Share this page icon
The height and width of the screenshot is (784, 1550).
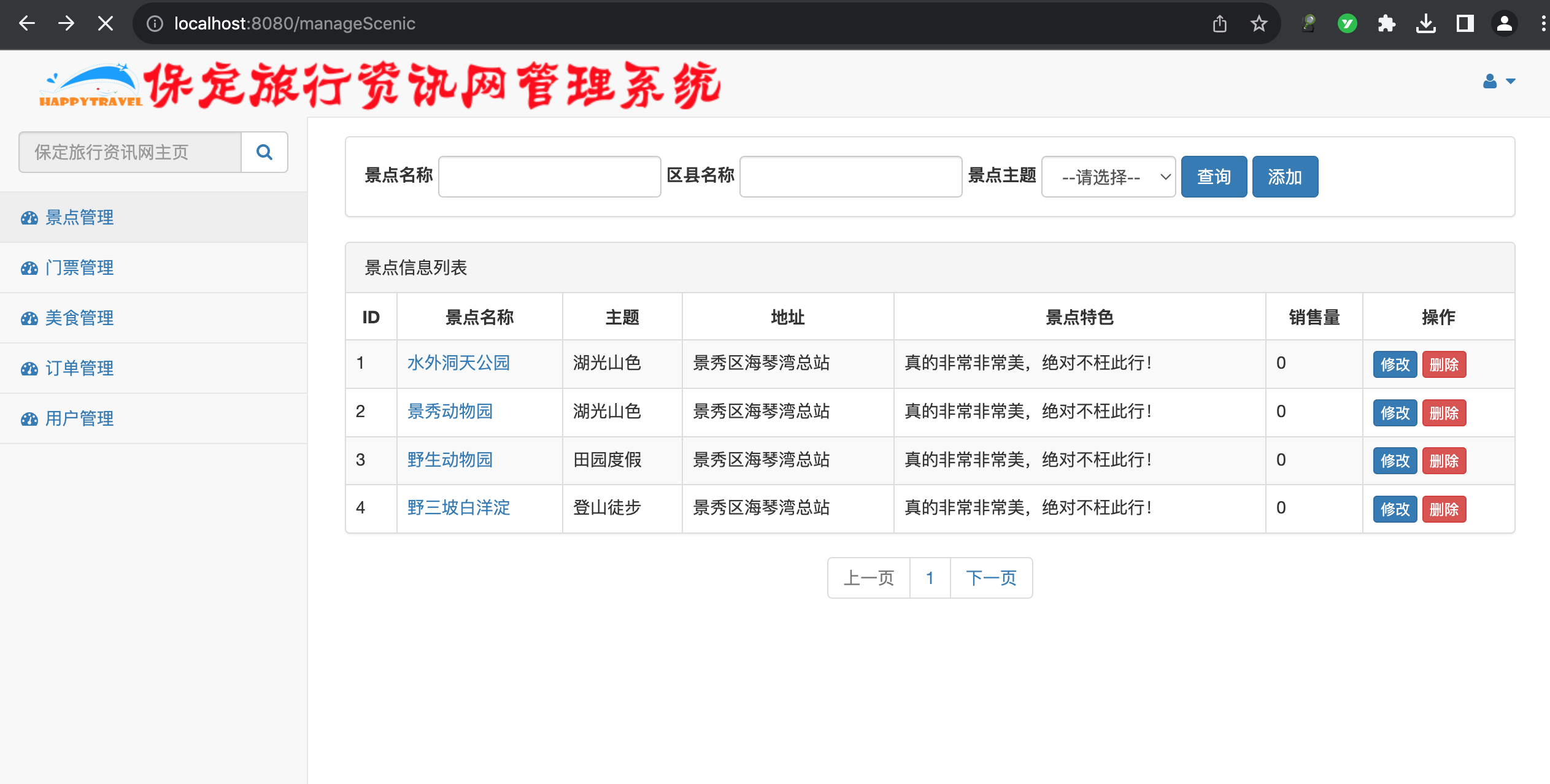(1220, 23)
